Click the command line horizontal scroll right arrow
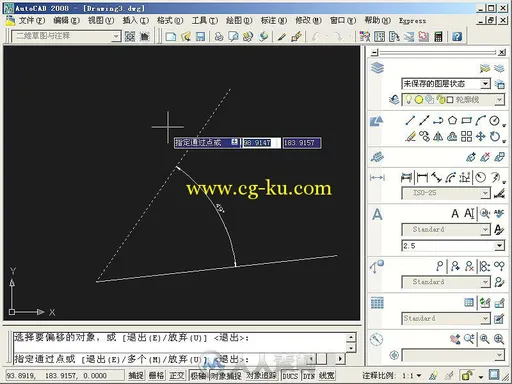This screenshot has width=512, height=384. point(340,359)
